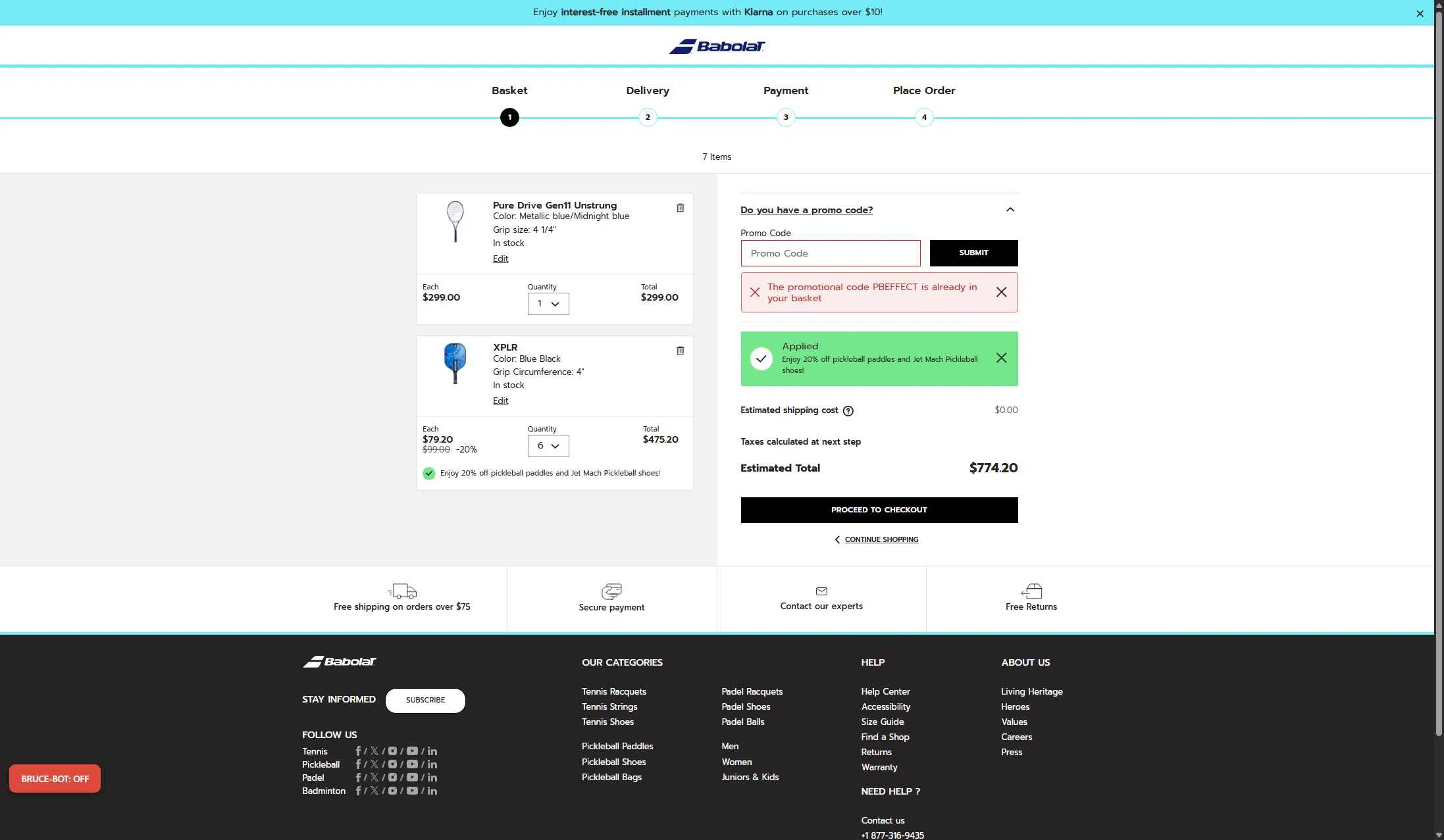1444x840 pixels.
Task: Select the LinkedIn icon in the Tennis row
Action: click(x=432, y=751)
